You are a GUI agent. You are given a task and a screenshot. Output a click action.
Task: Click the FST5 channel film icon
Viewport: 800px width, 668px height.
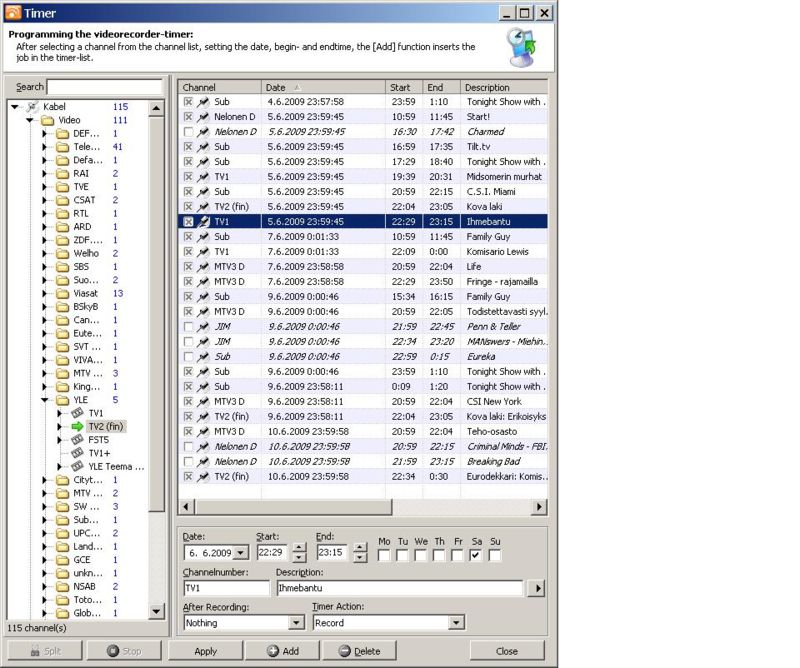pyautogui.click(x=77, y=439)
